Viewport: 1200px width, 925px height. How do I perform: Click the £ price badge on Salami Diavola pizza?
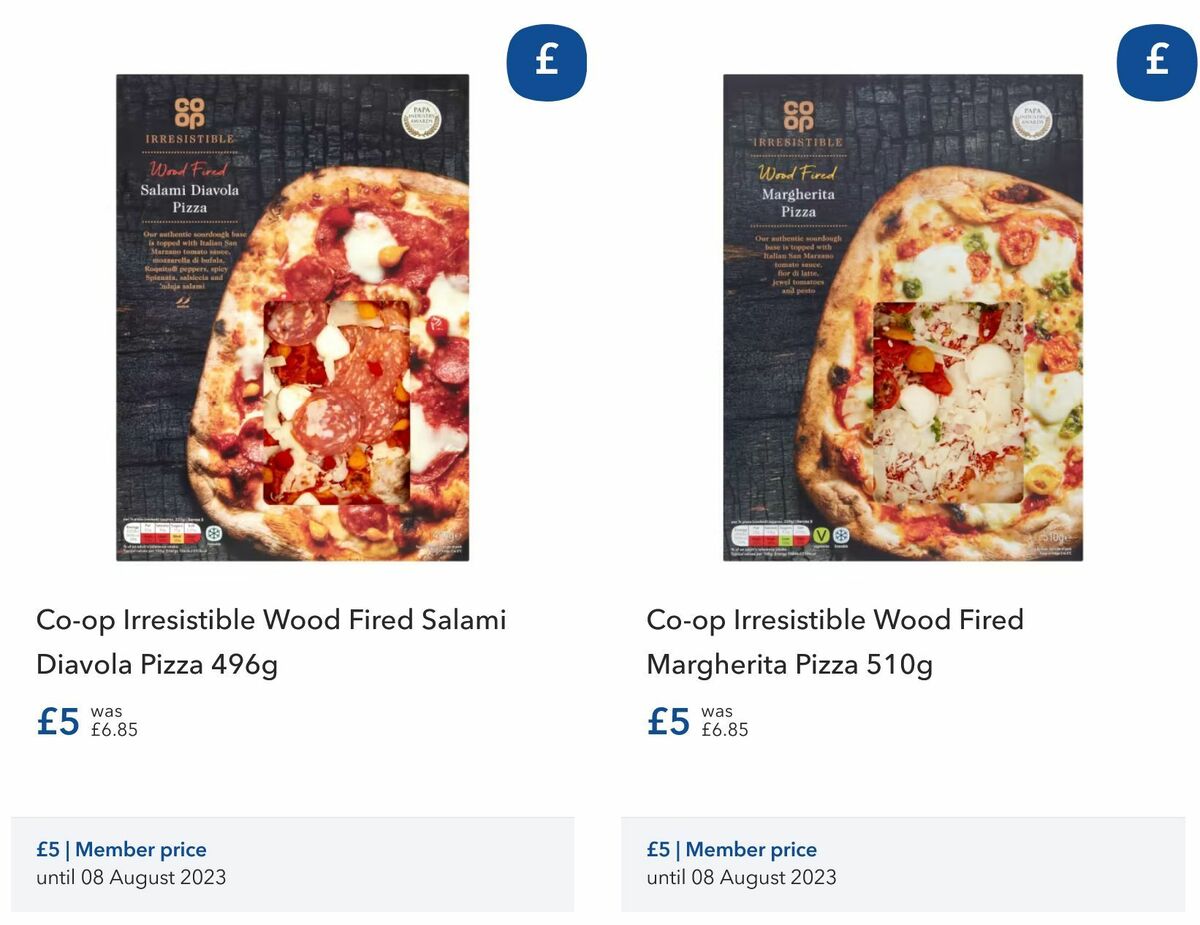(546, 61)
